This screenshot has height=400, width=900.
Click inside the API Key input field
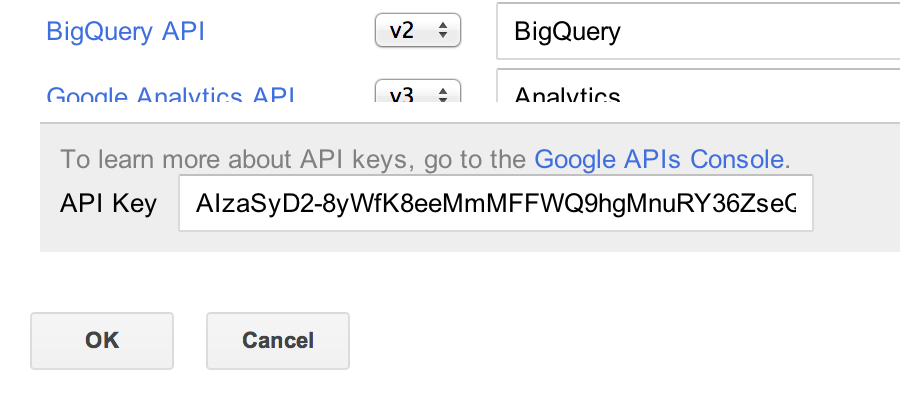(495, 204)
